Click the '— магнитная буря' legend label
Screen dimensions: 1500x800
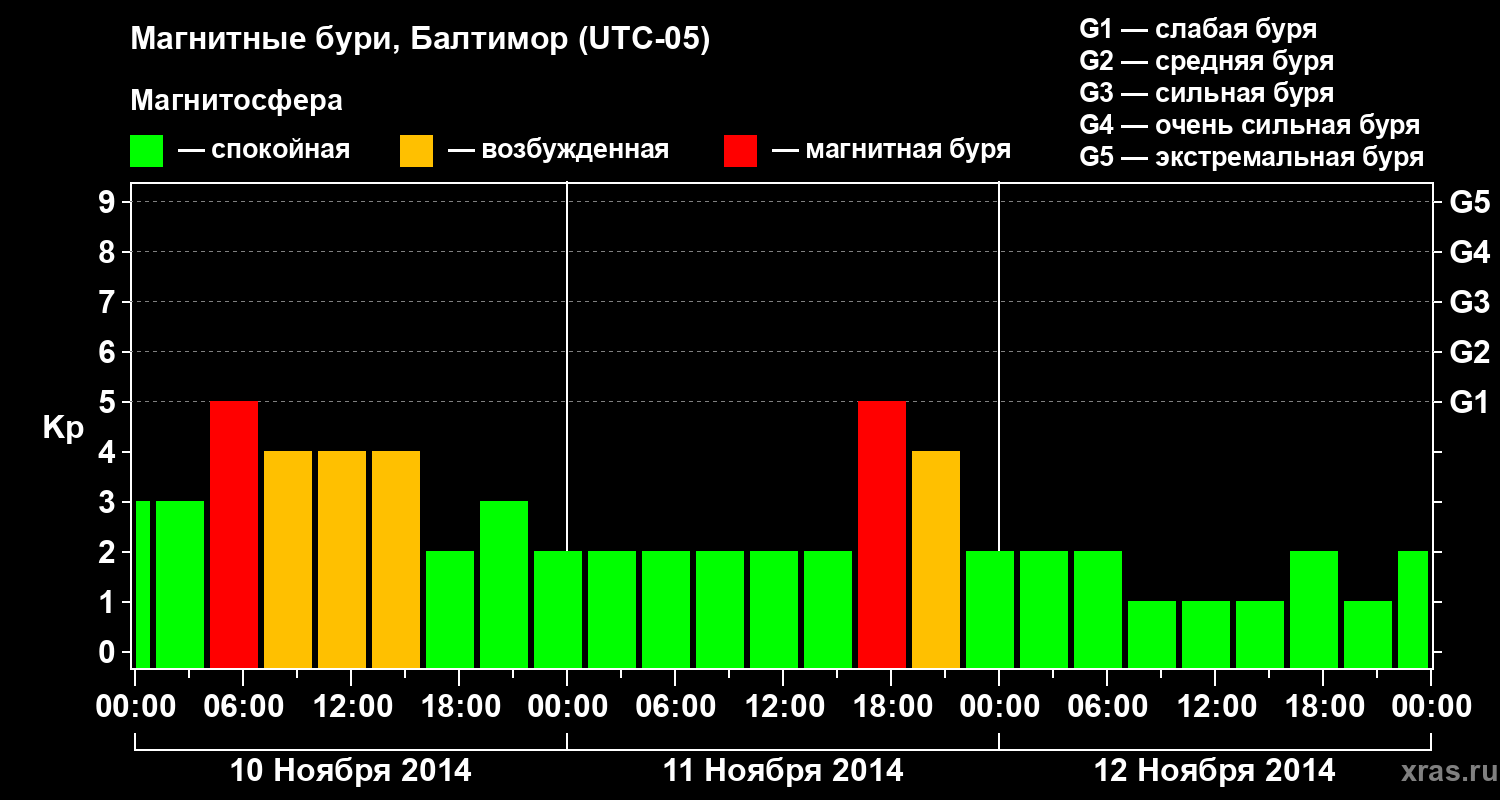pos(891,150)
